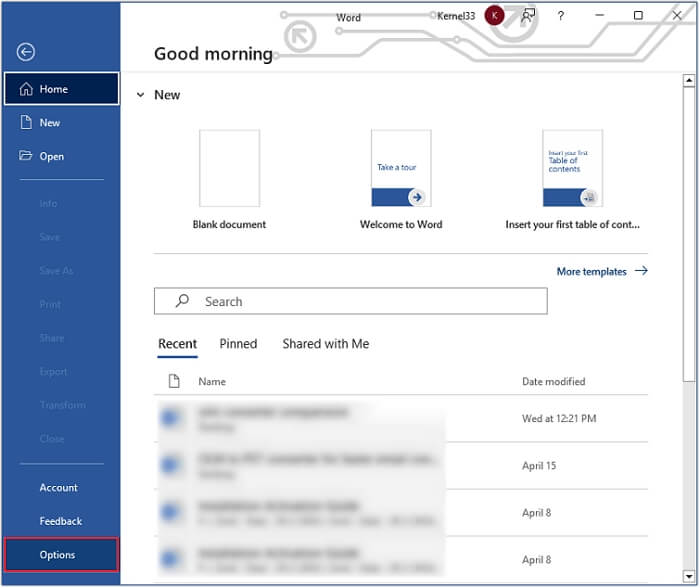Click the feedback person icon in title bar

coord(528,16)
